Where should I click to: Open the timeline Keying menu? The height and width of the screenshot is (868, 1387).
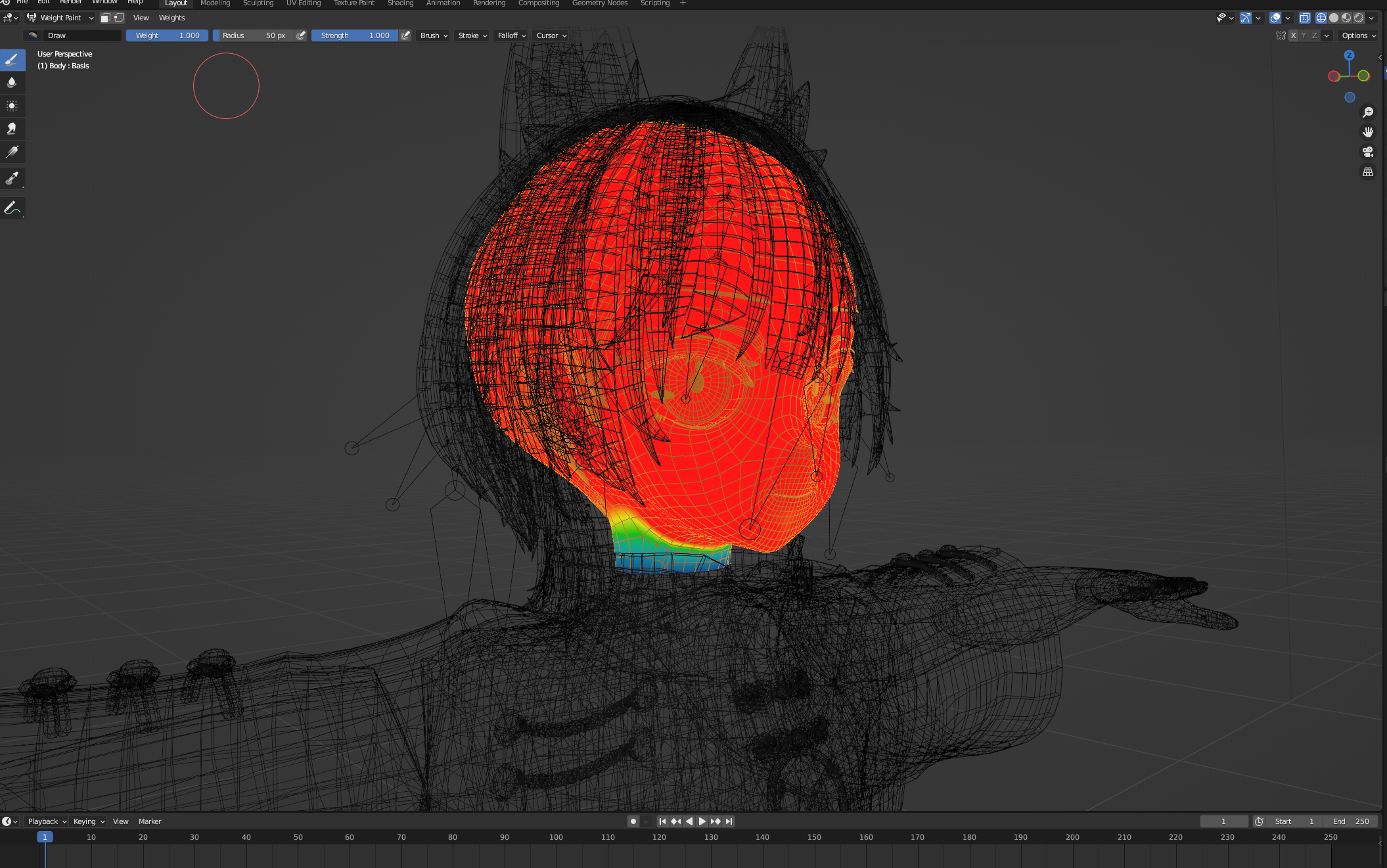coord(89,821)
